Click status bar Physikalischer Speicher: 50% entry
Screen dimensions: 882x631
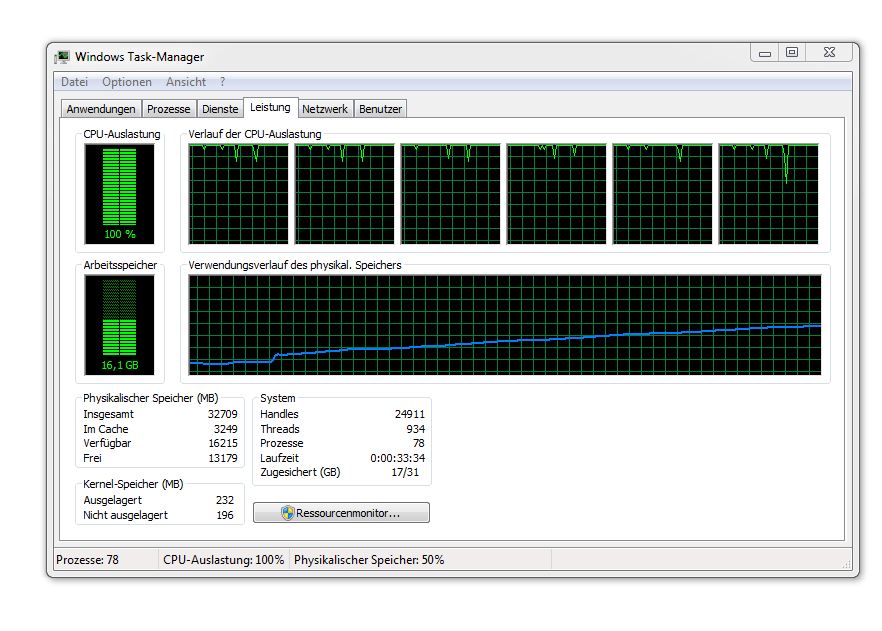coord(369,560)
